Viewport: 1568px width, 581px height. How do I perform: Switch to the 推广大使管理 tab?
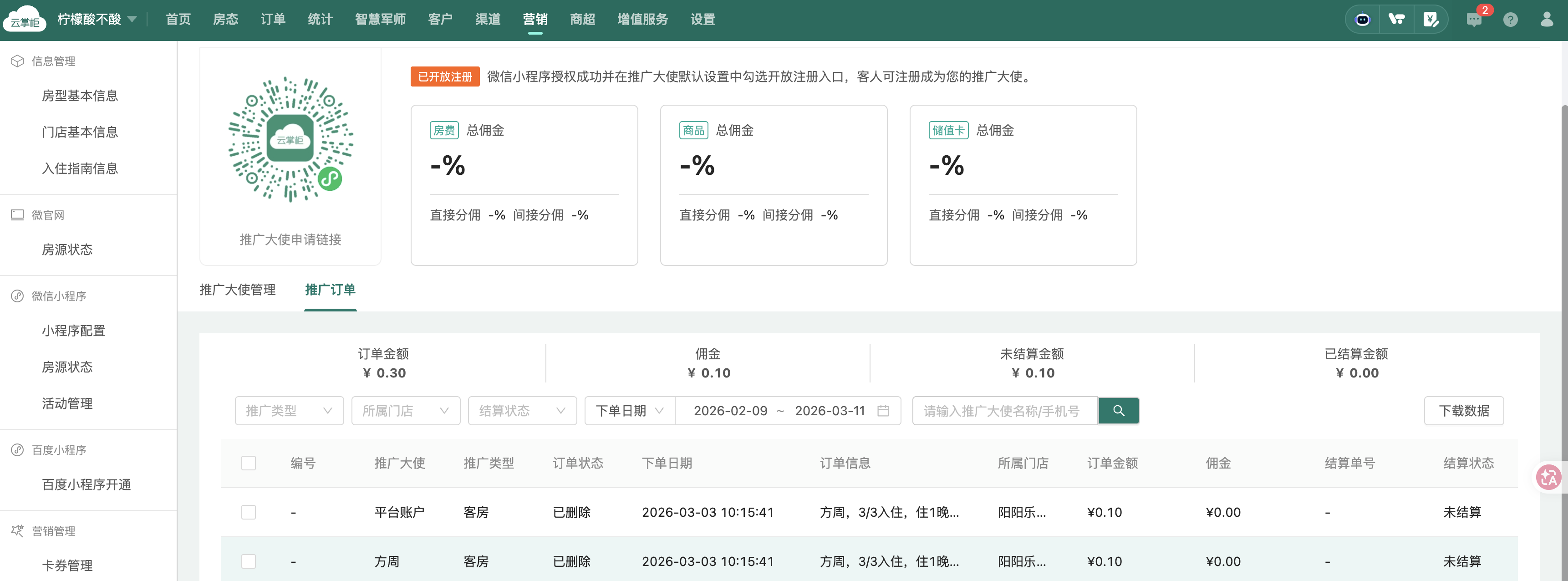pos(237,290)
